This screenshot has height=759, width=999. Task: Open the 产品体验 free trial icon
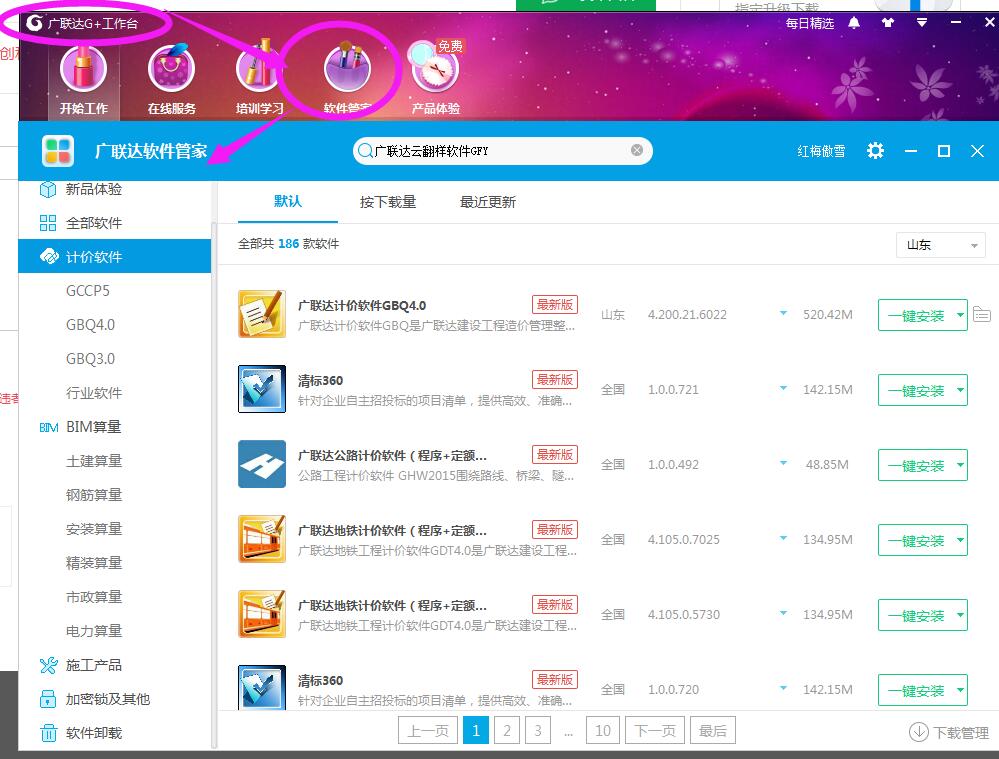point(435,80)
